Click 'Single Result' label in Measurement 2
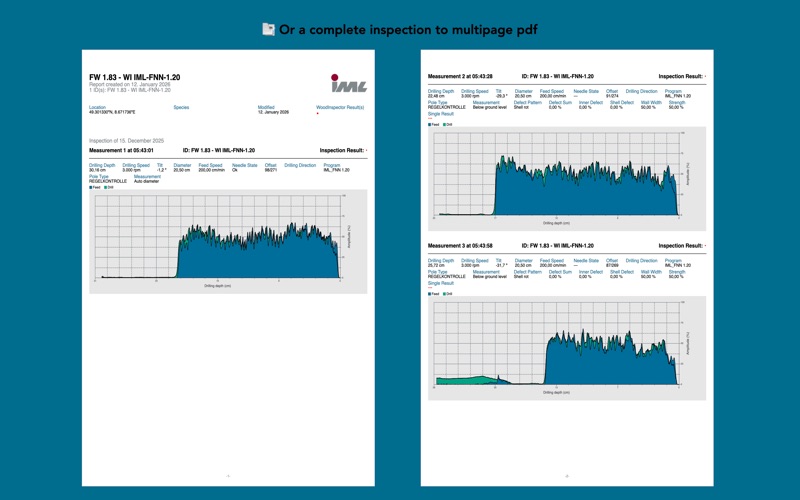This screenshot has width=800, height=500. pyautogui.click(x=441, y=114)
